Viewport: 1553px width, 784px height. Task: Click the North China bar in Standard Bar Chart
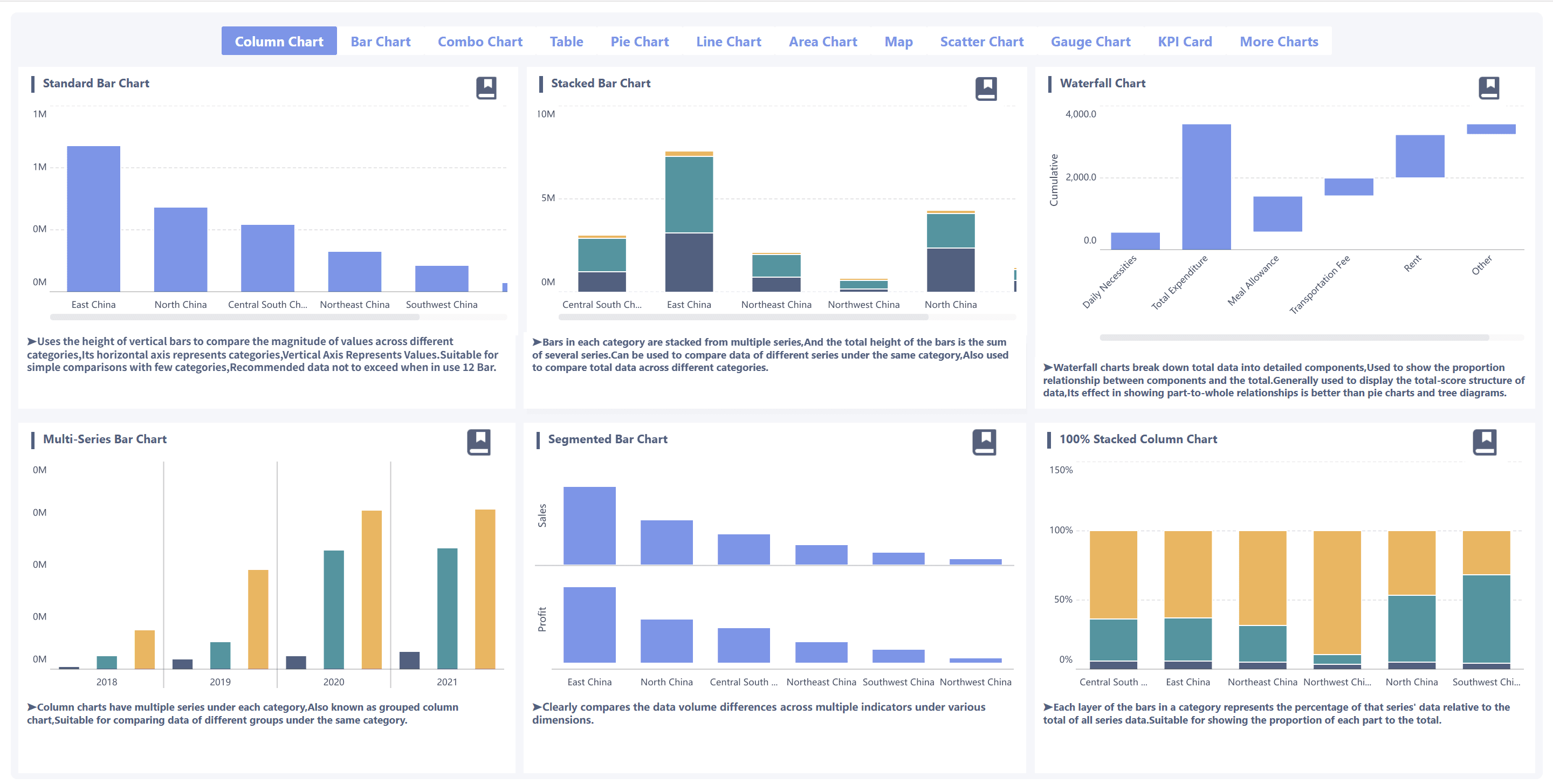tap(180, 250)
